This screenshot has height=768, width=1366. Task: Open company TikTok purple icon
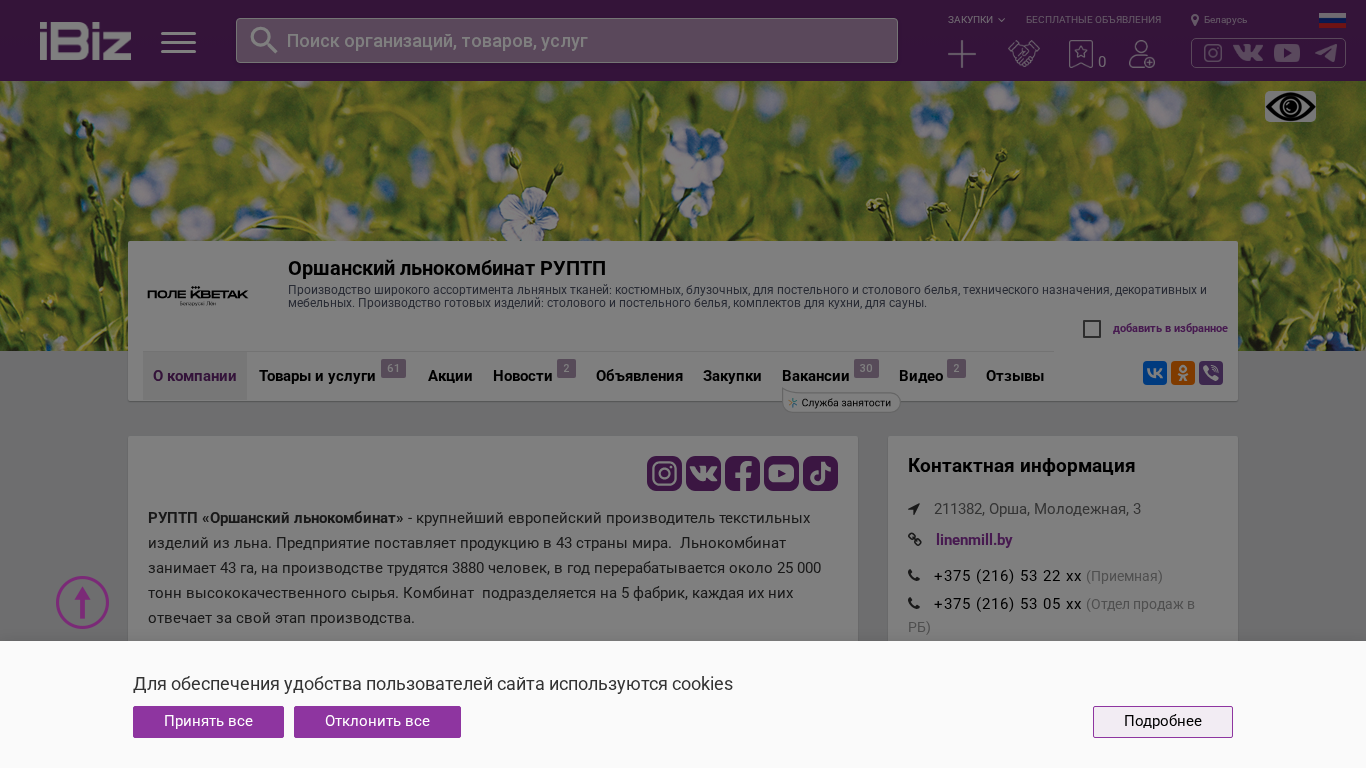click(820, 473)
